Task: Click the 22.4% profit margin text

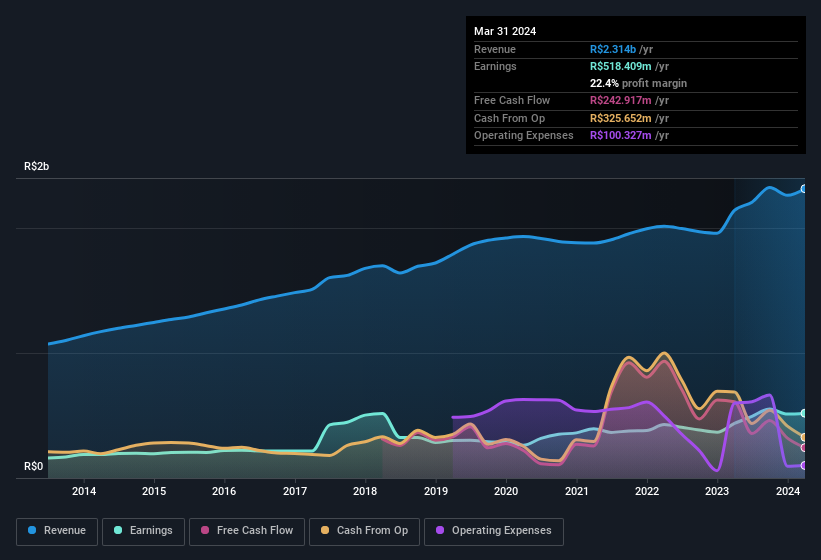Action: click(x=638, y=83)
